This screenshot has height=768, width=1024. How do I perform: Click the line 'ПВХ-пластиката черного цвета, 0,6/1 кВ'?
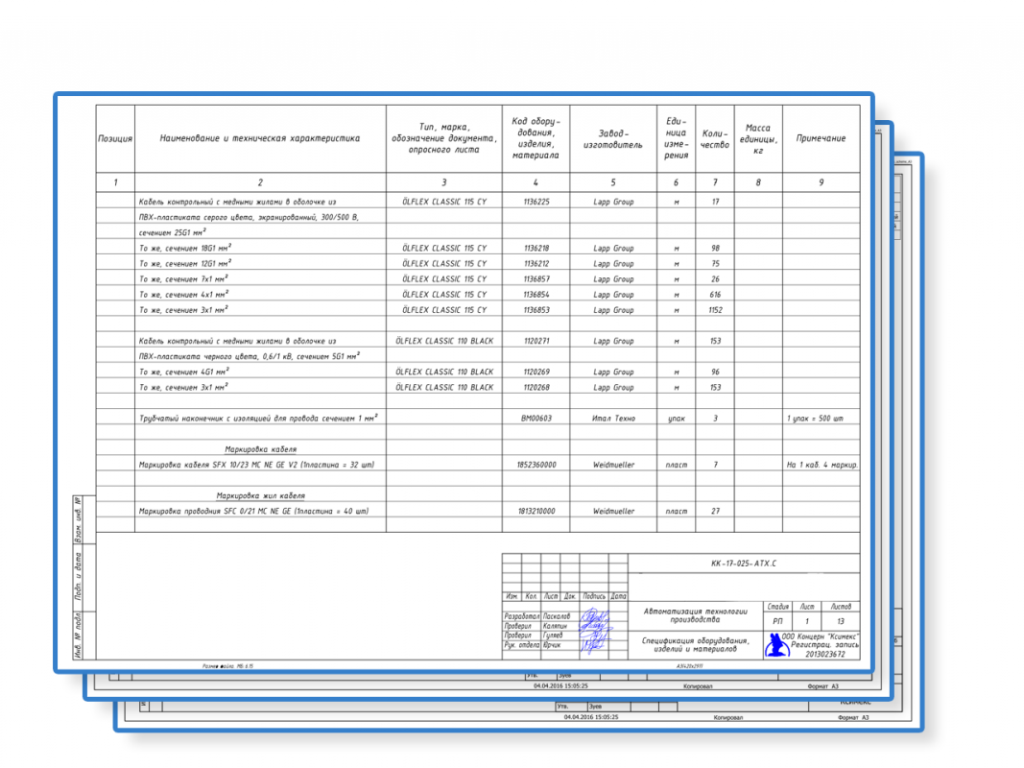pyautogui.click(x=249, y=356)
